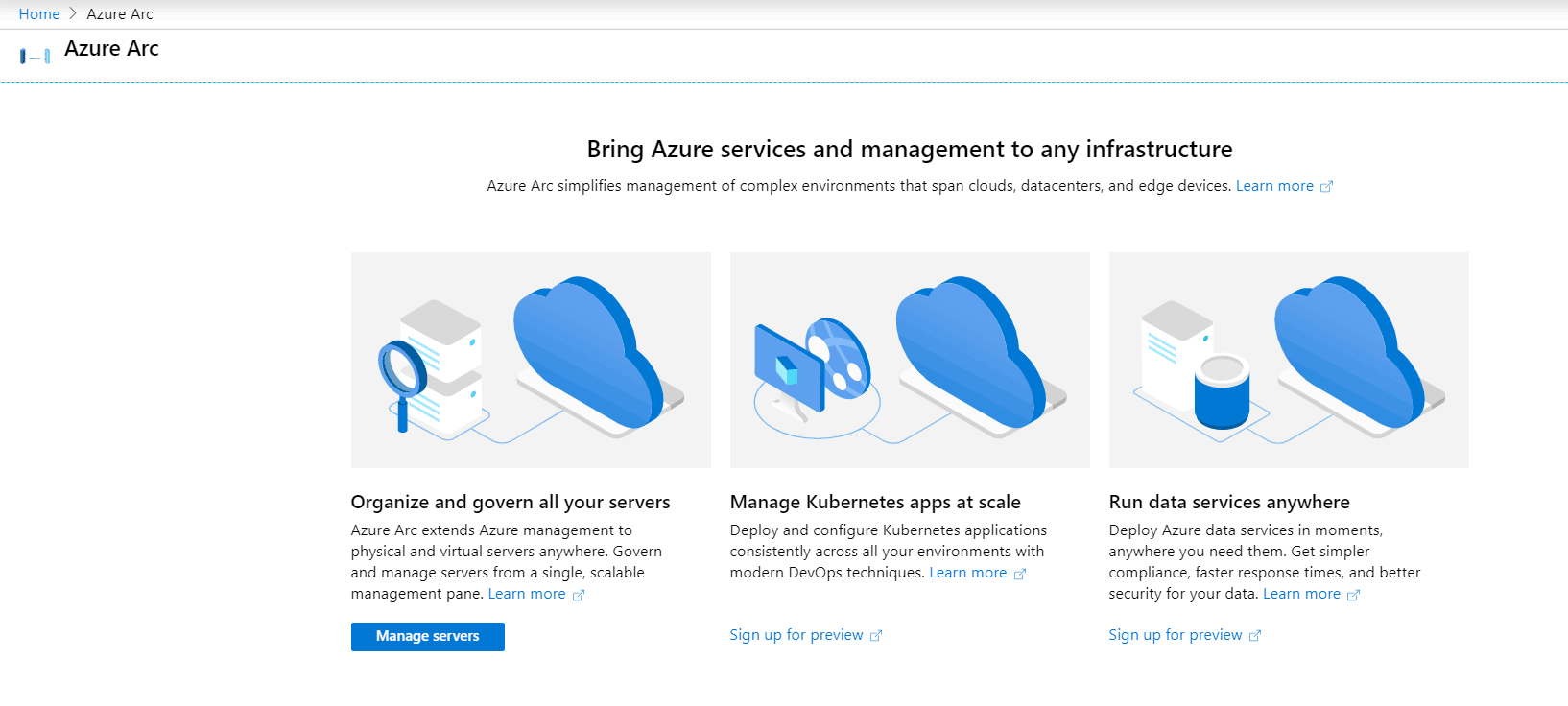1568x706 pixels.
Task: Select Azure Arc breadcrumb item
Action: pos(120,13)
